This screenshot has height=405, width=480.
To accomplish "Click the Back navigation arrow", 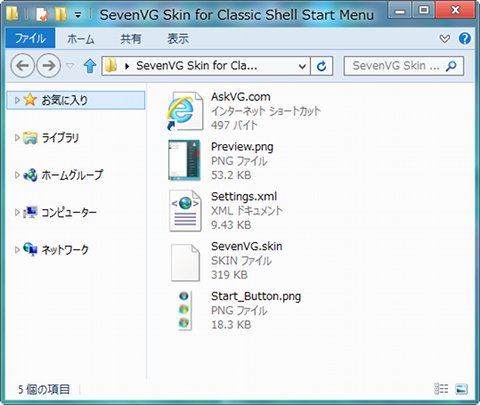I will (x=23, y=66).
